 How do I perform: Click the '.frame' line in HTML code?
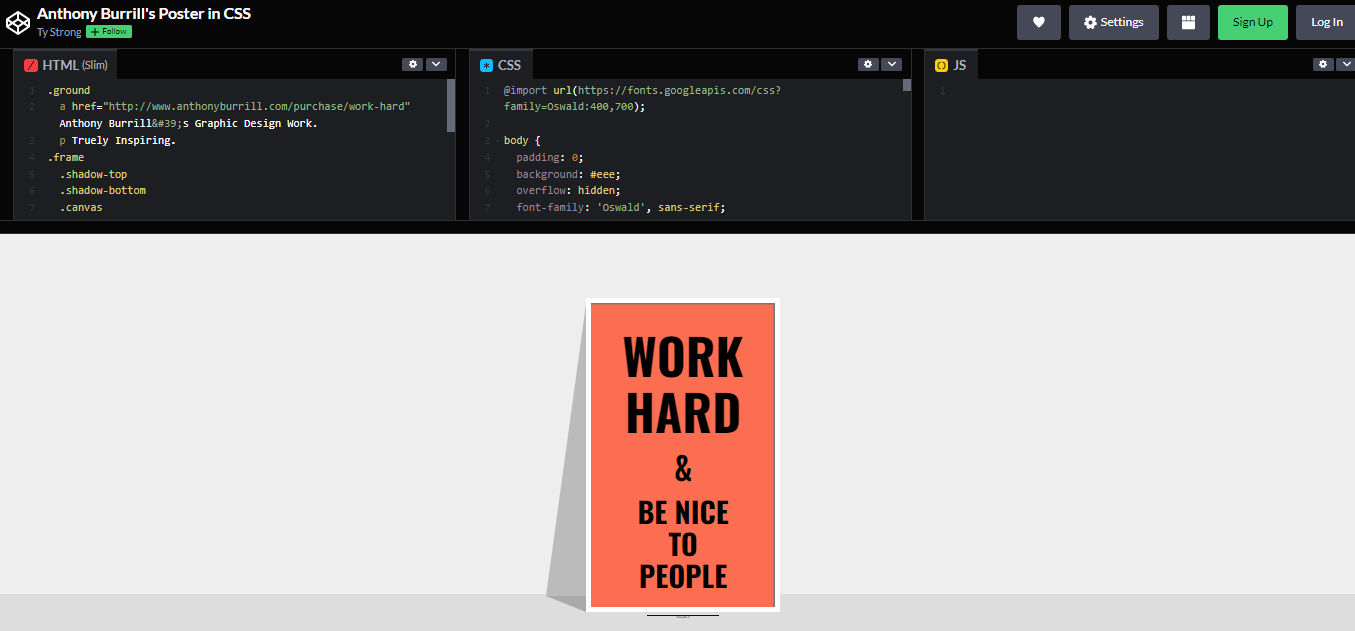66,157
